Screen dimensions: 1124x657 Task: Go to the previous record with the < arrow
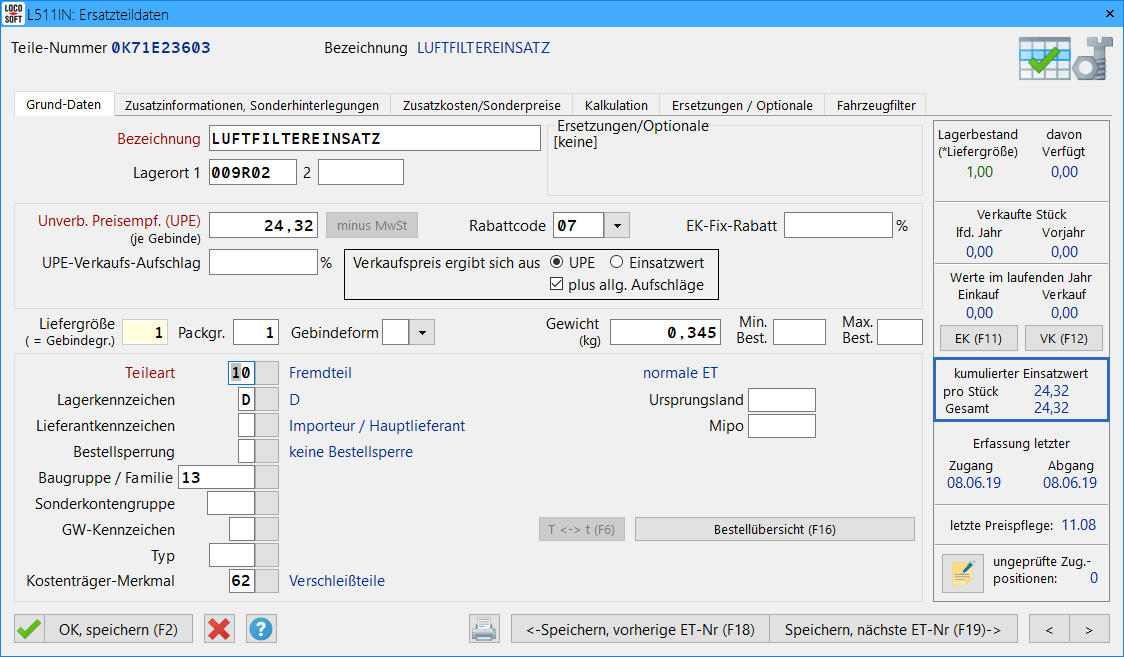tap(1049, 629)
